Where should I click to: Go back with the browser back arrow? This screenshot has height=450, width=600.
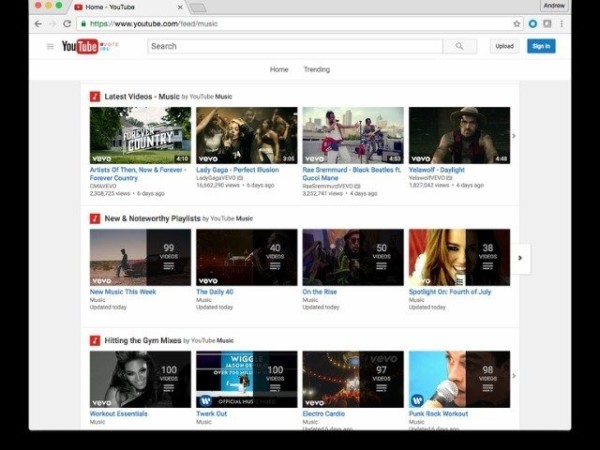click(38, 24)
